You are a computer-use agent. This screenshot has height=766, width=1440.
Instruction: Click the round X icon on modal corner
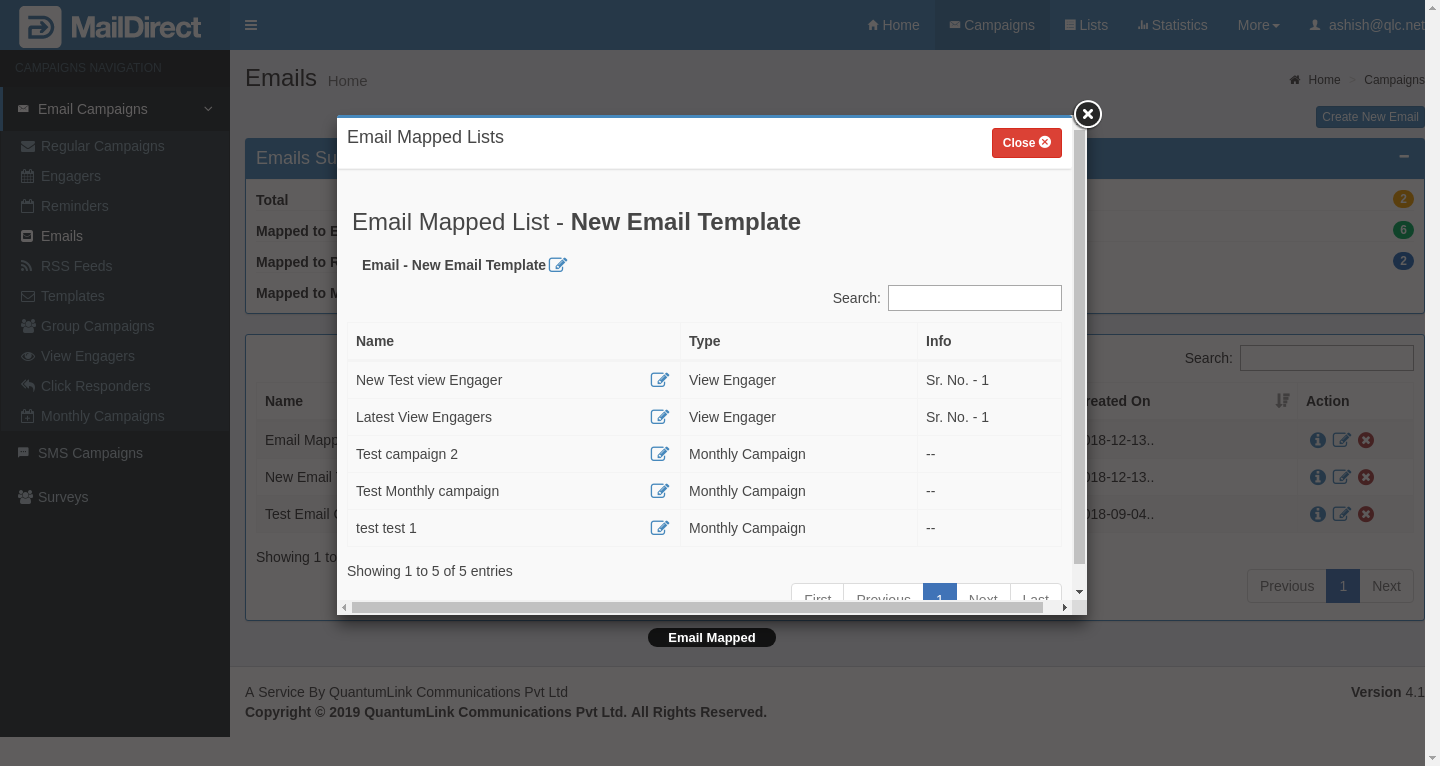(1087, 114)
